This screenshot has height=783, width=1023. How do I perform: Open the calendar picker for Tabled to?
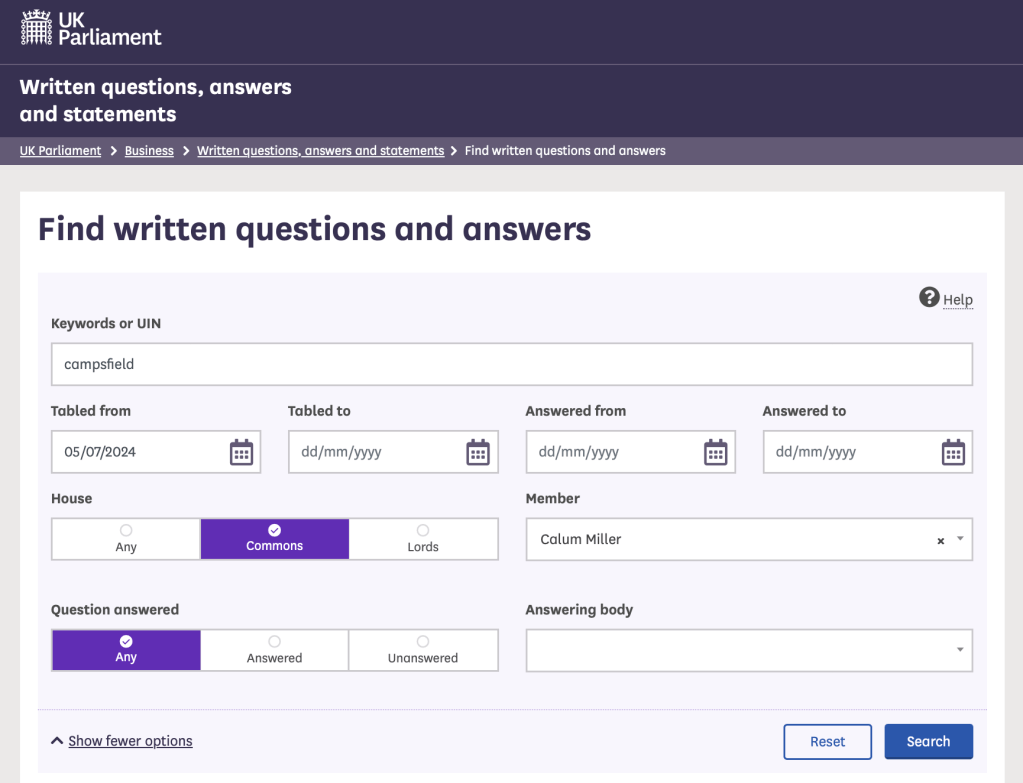click(477, 452)
